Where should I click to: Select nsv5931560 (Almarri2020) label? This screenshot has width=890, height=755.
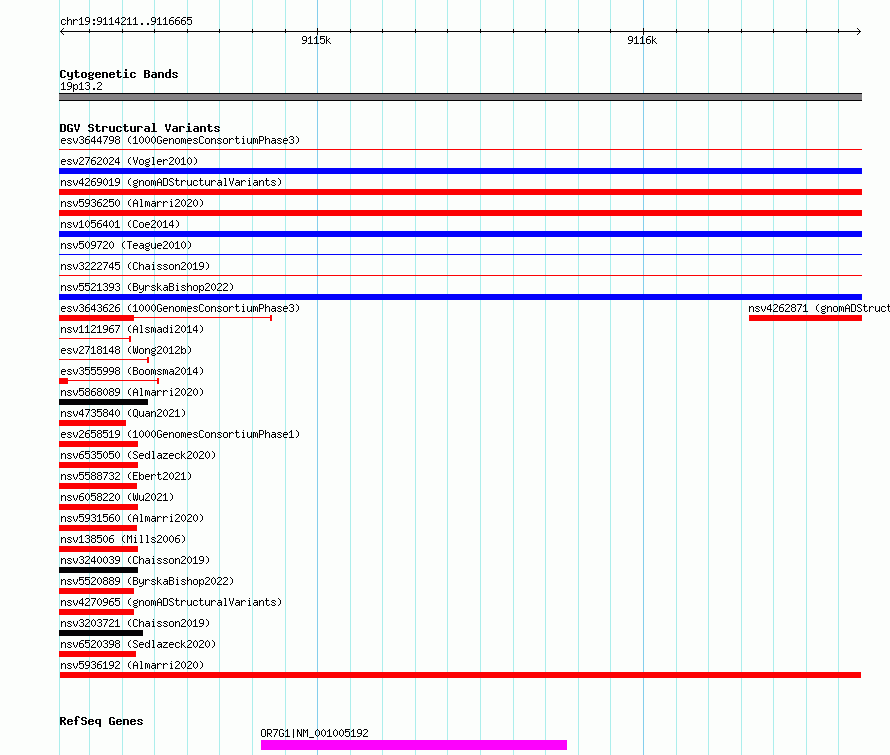[132, 518]
